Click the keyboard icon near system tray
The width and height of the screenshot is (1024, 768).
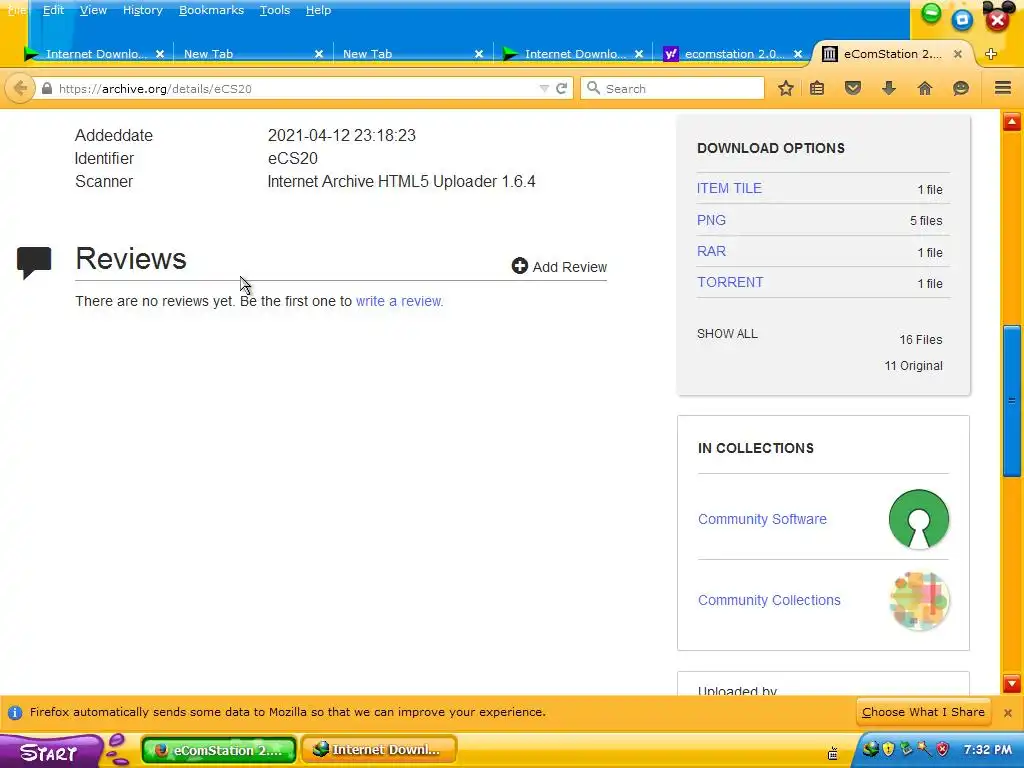[833, 754]
